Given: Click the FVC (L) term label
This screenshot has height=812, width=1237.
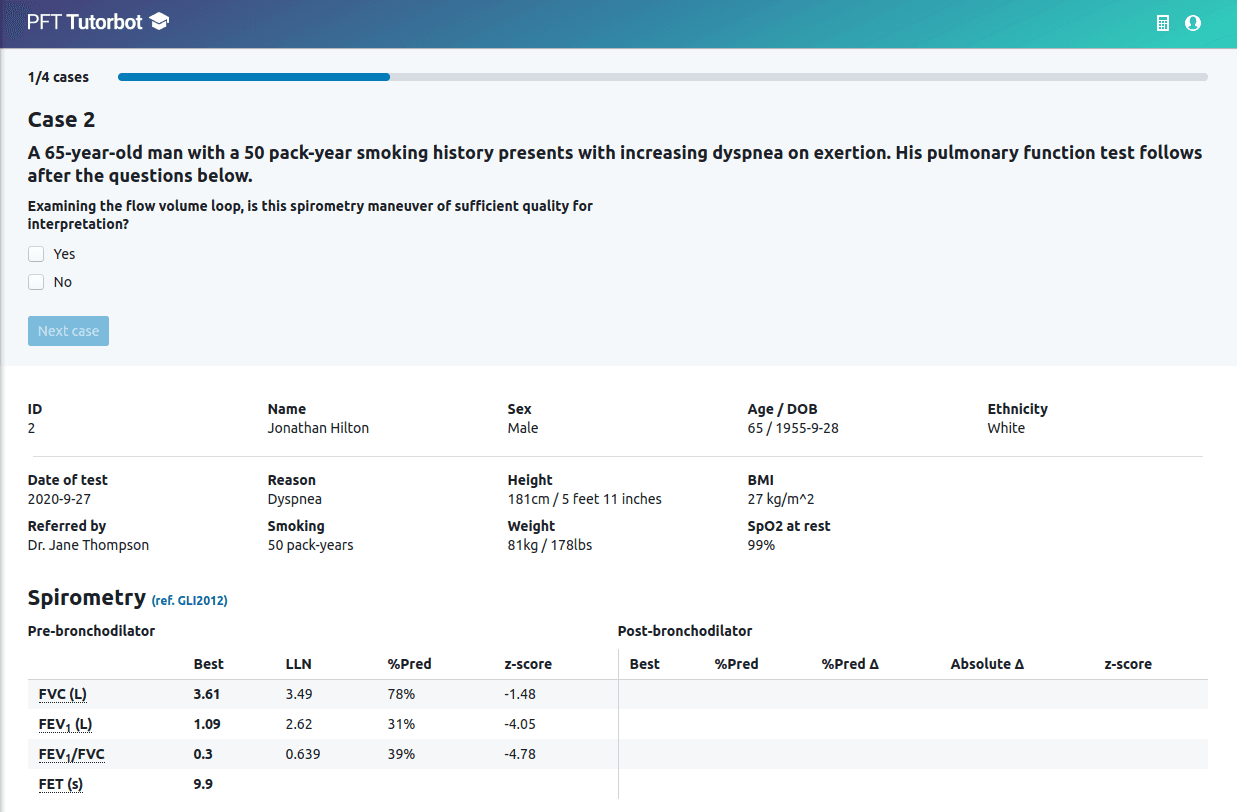Looking at the screenshot, I should 56,694.
